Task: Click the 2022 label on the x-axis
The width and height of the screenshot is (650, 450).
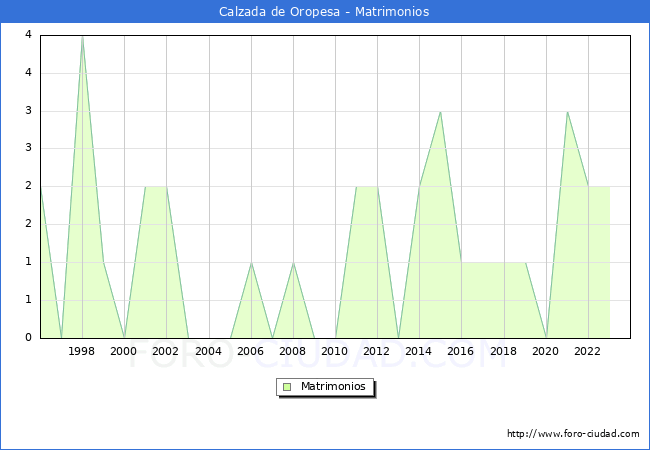Action: (x=587, y=351)
